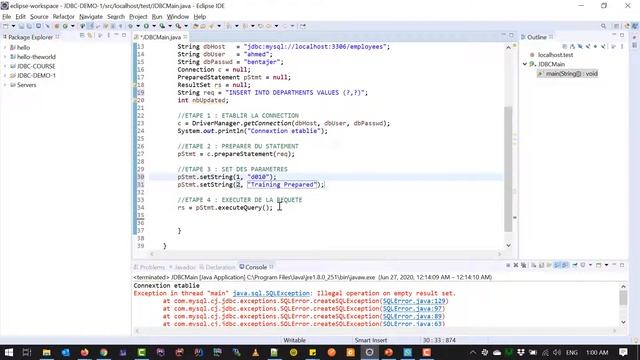Click SQLError.java:129 stack trace link
The width and height of the screenshot is (640, 360).
413,301
